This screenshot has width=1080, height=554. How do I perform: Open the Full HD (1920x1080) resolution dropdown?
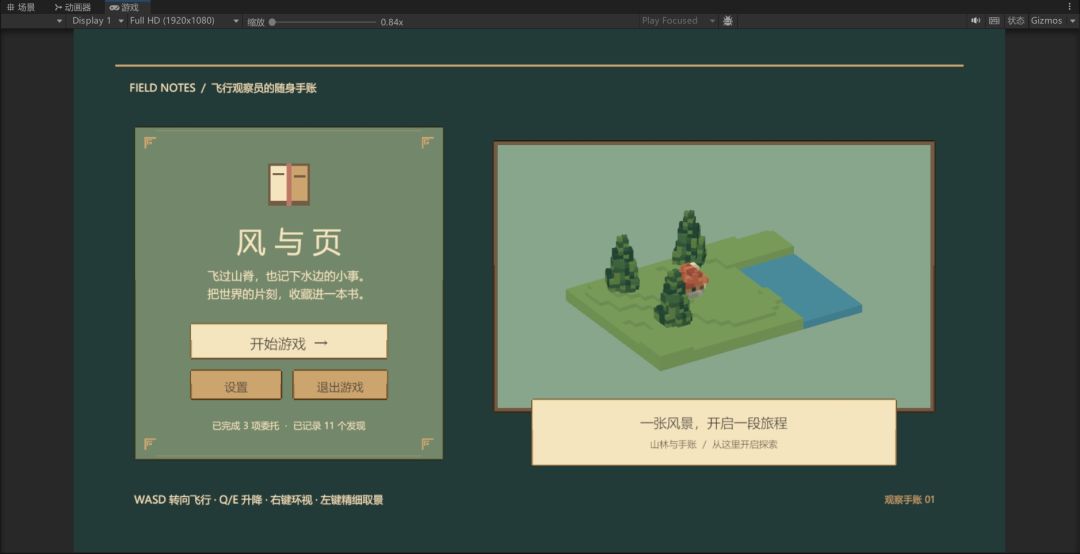[184, 21]
